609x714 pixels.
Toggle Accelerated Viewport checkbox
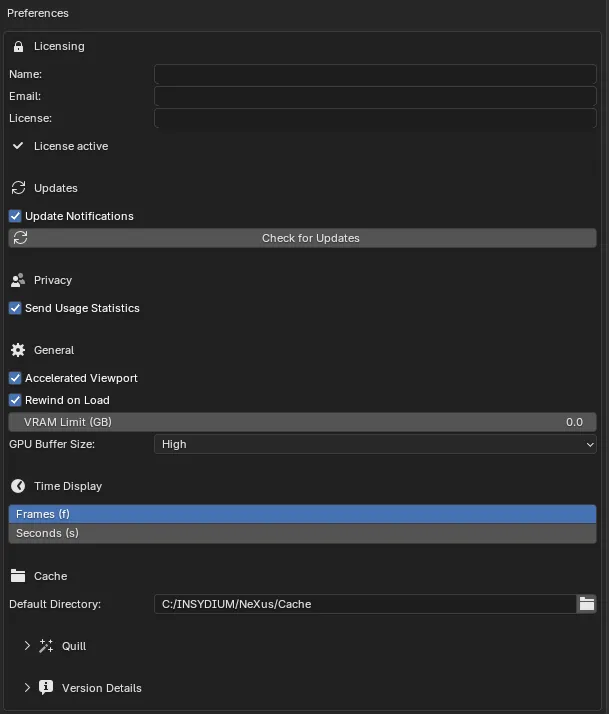pyautogui.click(x=15, y=378)
